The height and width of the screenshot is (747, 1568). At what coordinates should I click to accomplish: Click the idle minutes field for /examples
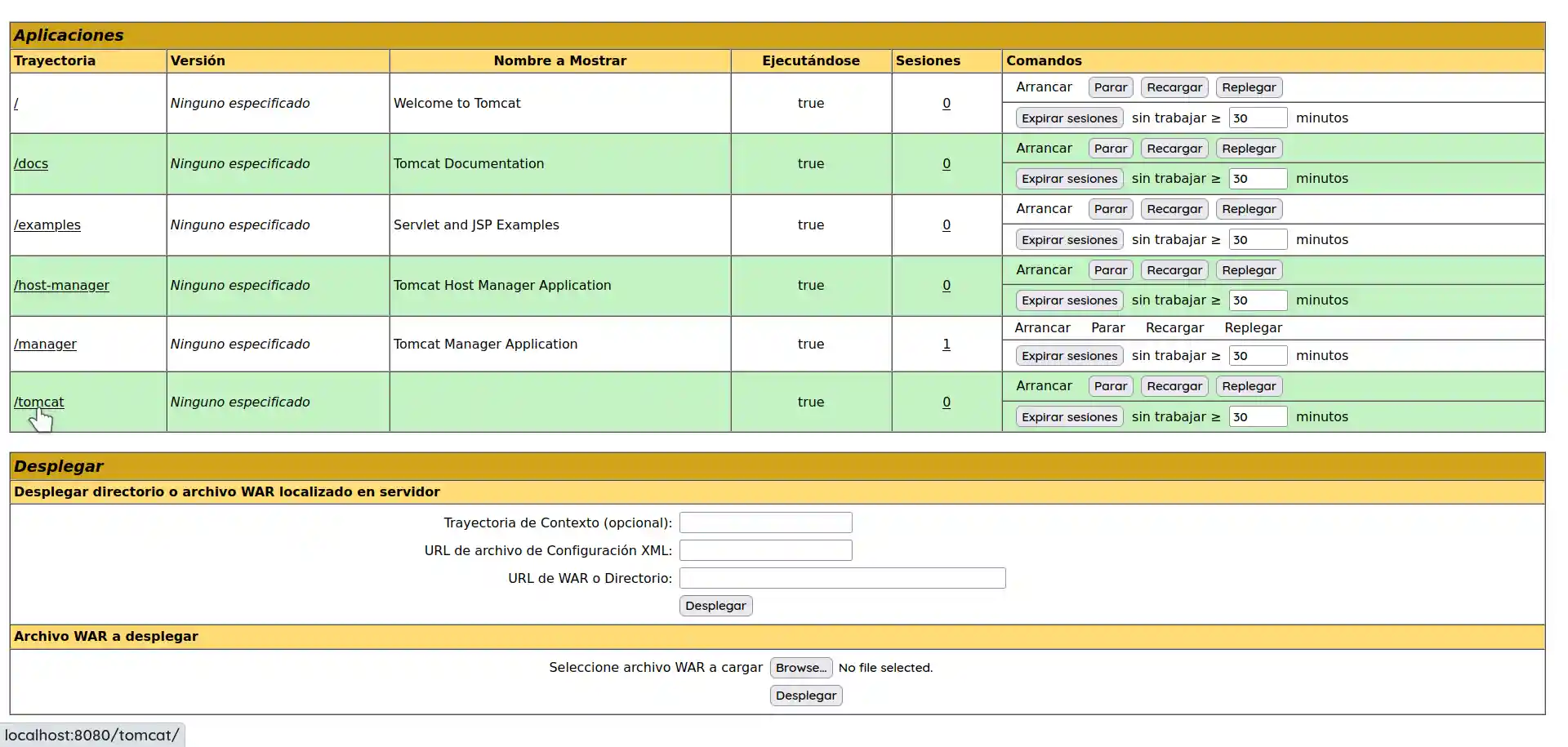tap(1258, 239)
